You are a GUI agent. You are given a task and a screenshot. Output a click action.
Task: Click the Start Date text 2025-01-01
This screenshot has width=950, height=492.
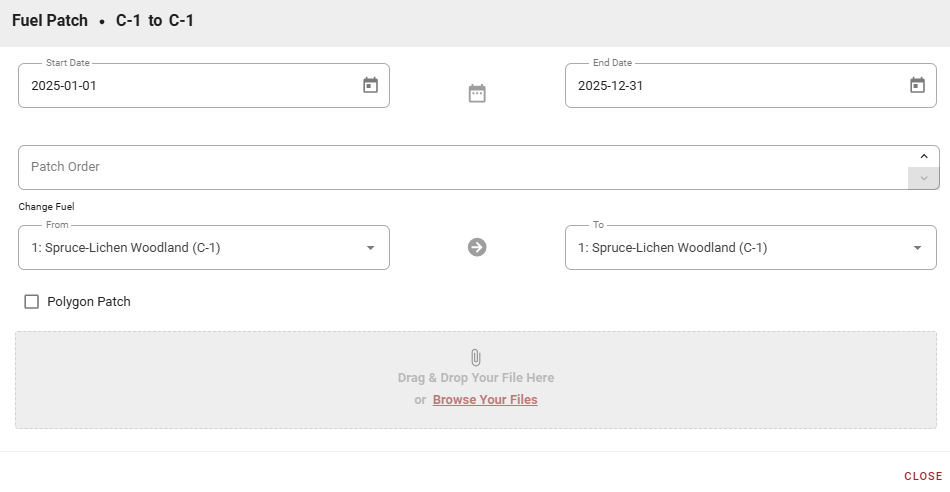pyautogui.click(x=64, y=86)
